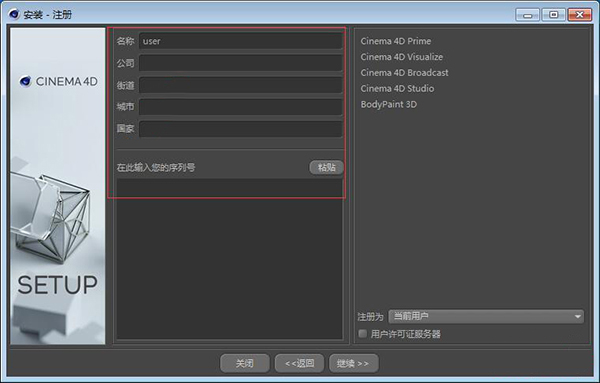Select BodyPaint 3D in the list
Screen dimensions: 600x383
click(389, 104)
